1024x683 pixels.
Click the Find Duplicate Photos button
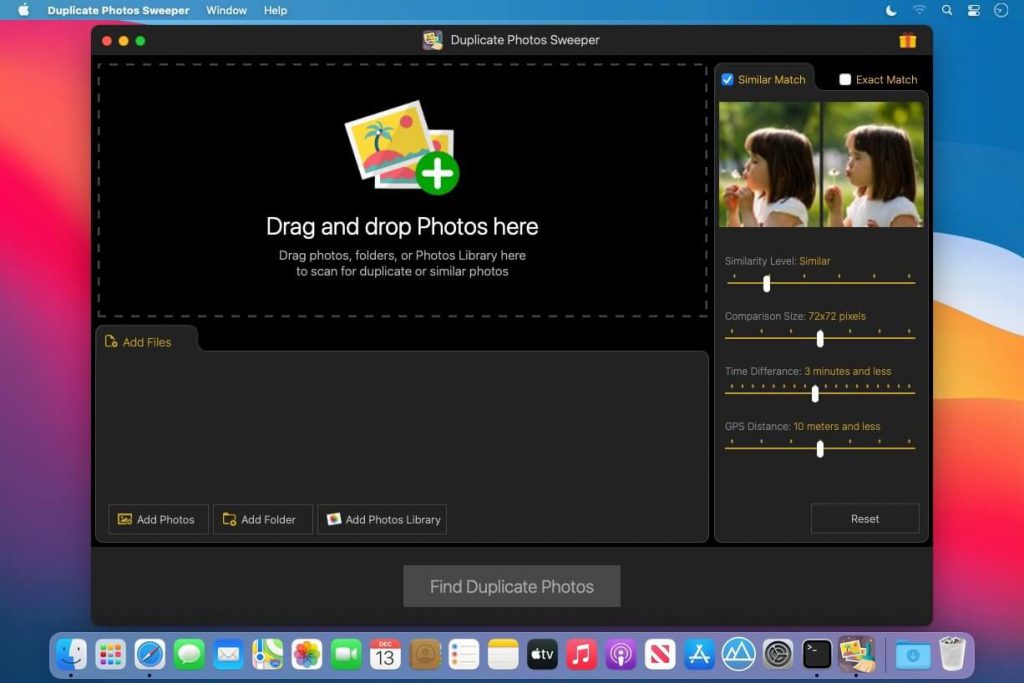pos(511,586)
